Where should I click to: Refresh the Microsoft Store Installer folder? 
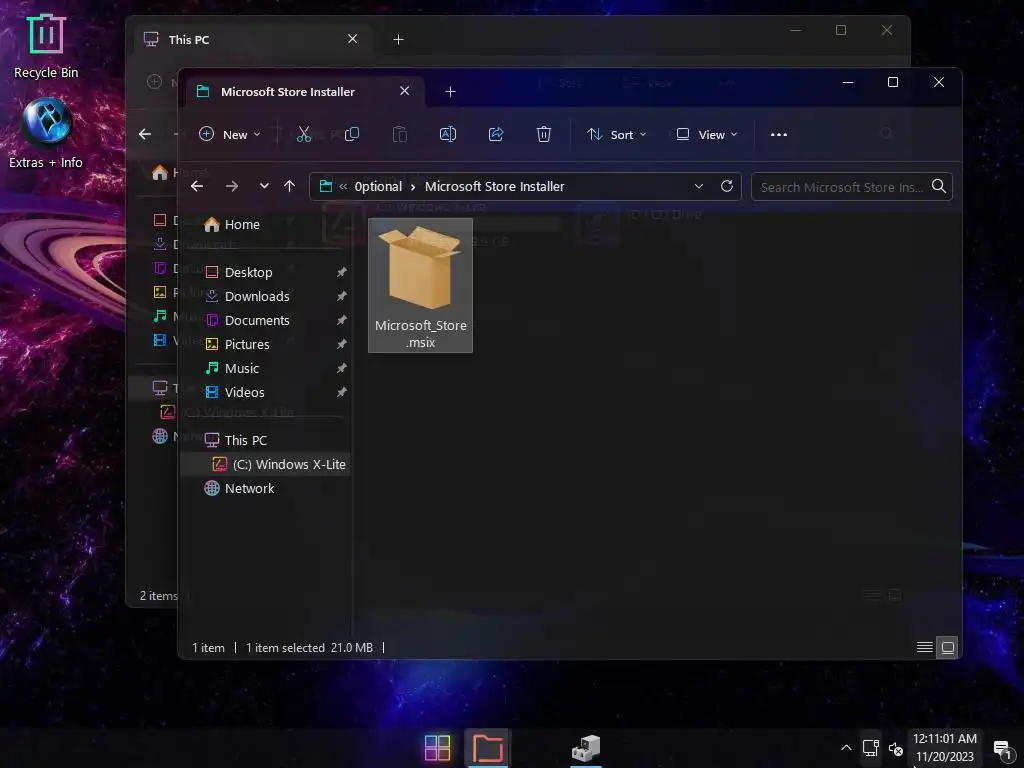[726, 186]
